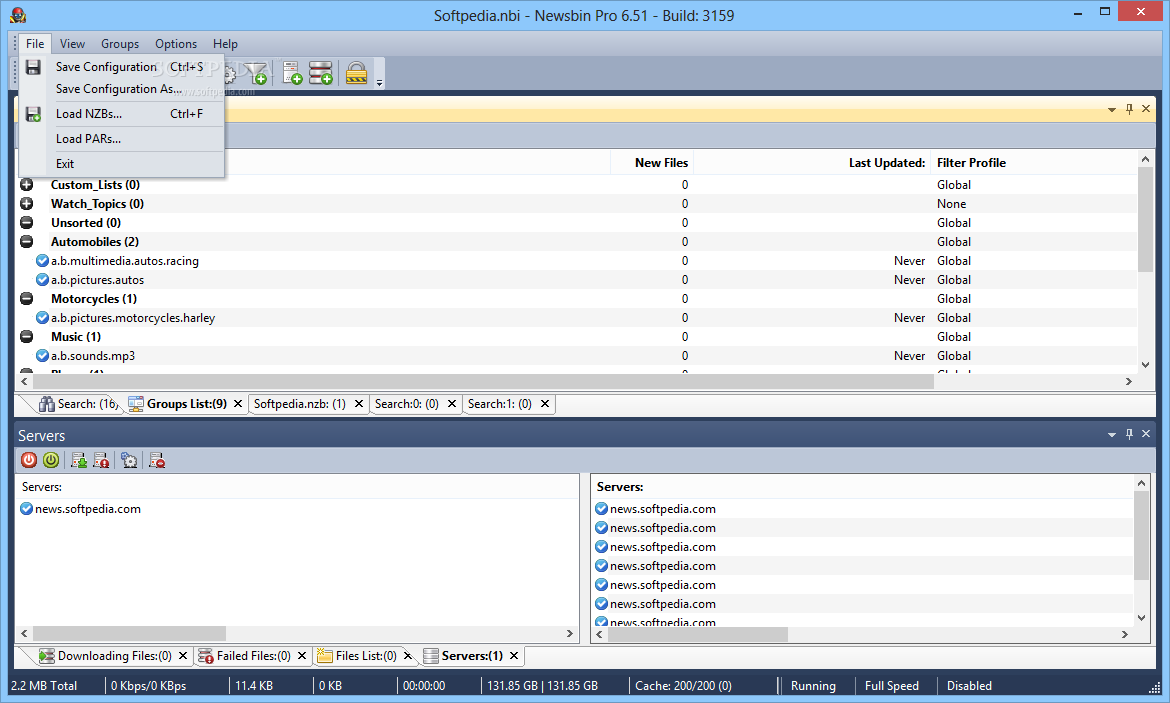
Task: Choose Load NZBs... from File menu
Action: pyautogui.click(x=122, y=114)
